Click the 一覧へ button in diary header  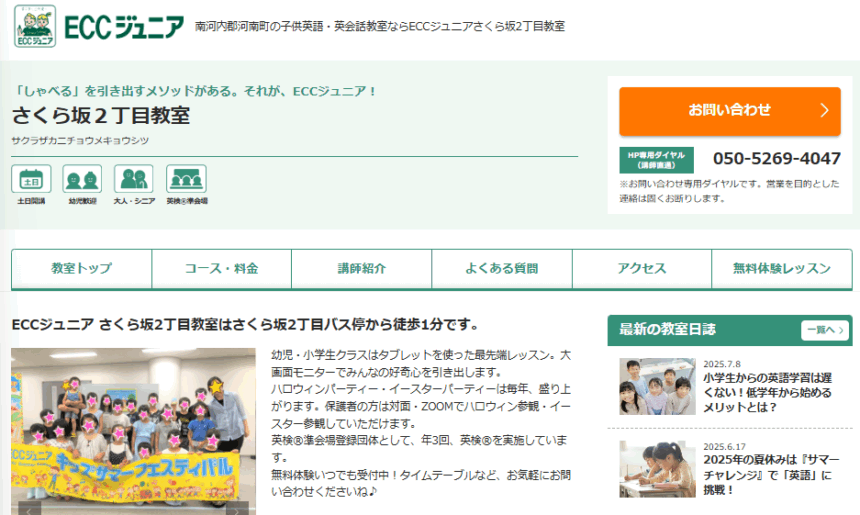click(x=824, y=330)
